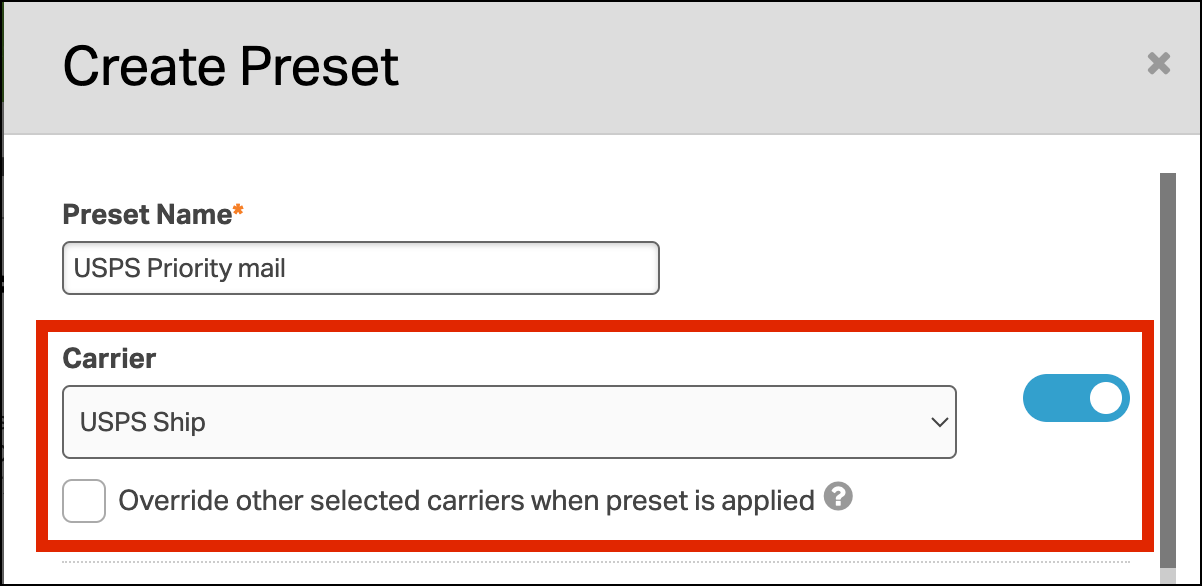
Task: Click the dotted divider below the Carrier section
Action: pos(595,562)
